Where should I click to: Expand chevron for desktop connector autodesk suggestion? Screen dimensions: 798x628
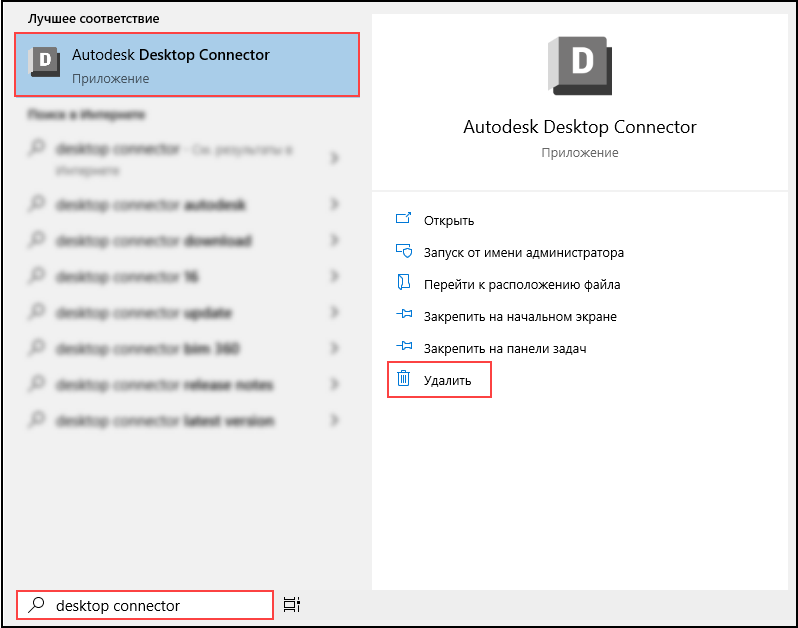pyautogui.click(x=334, y=204)
